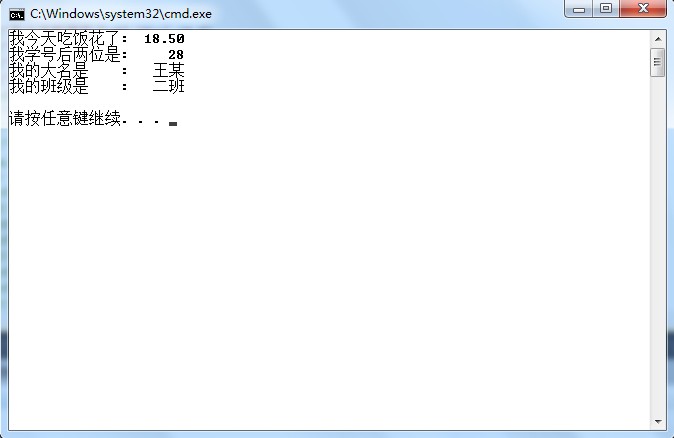
Task: Click the number 28 in the output
Action: click(x=176, y=55)
